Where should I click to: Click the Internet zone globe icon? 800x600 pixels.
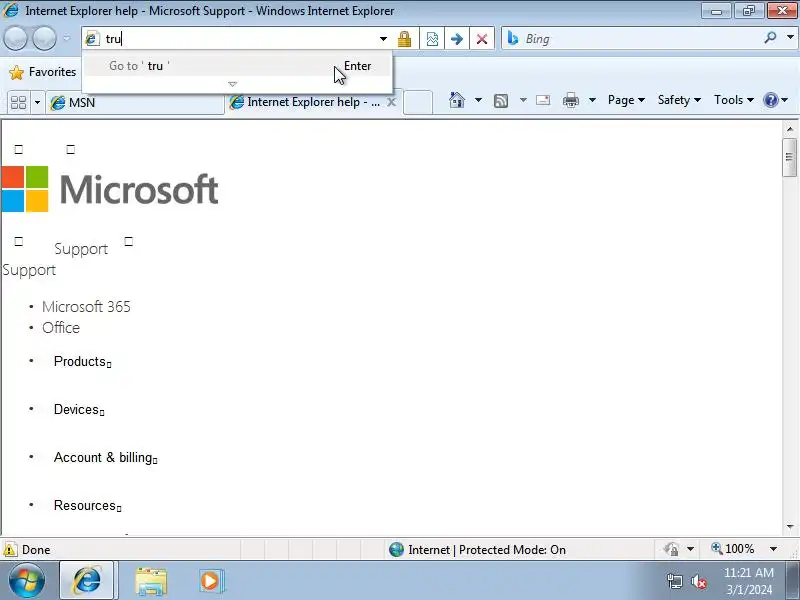pos(396,549)
